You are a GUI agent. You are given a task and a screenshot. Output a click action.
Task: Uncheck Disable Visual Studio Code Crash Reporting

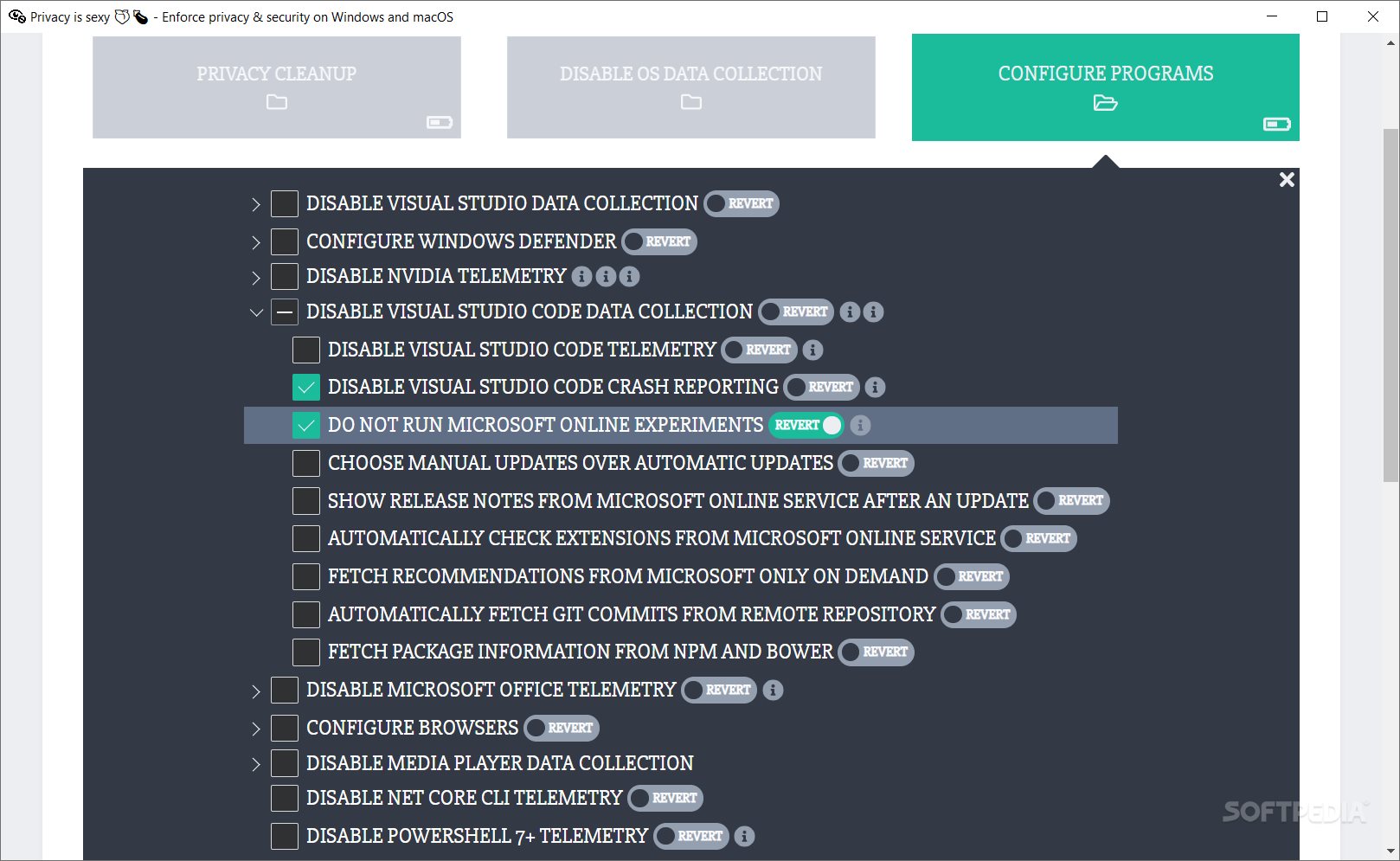click(306, 388)
